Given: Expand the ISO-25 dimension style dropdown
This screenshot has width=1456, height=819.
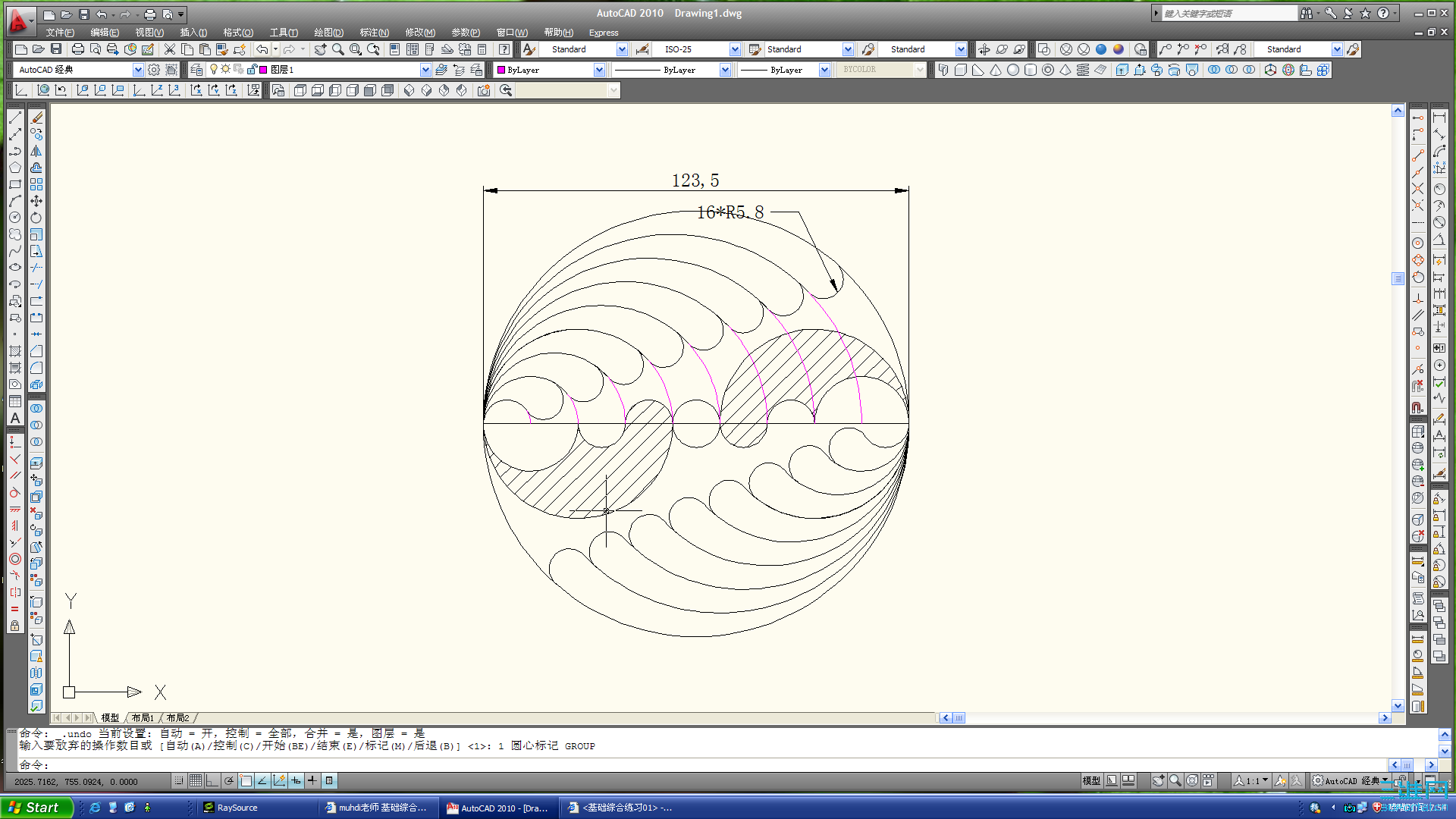Looking at the screenshot, I should (x=734, y=49).
